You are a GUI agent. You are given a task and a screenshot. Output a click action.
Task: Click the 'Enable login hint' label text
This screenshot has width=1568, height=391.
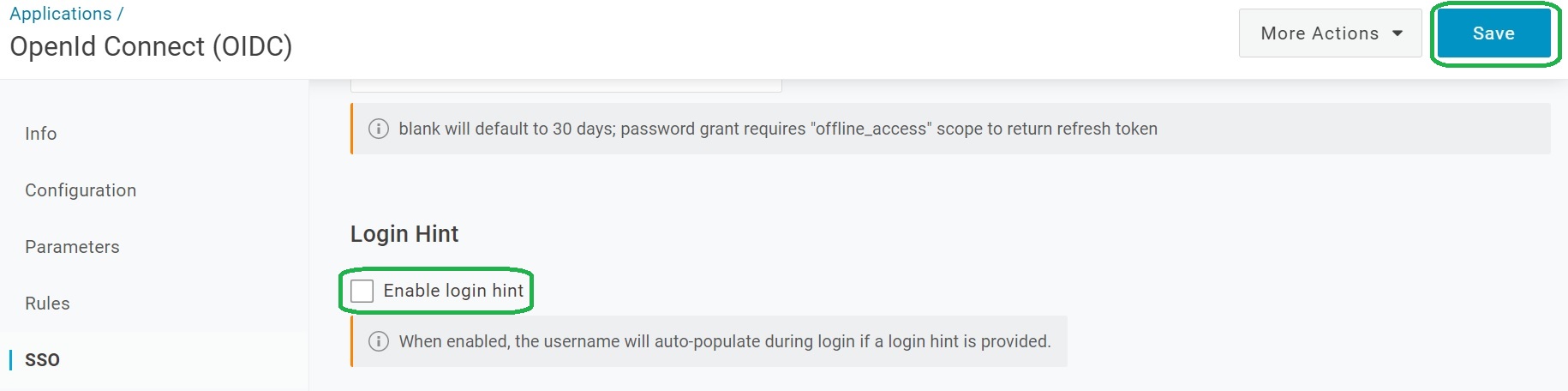click(453, 291)
